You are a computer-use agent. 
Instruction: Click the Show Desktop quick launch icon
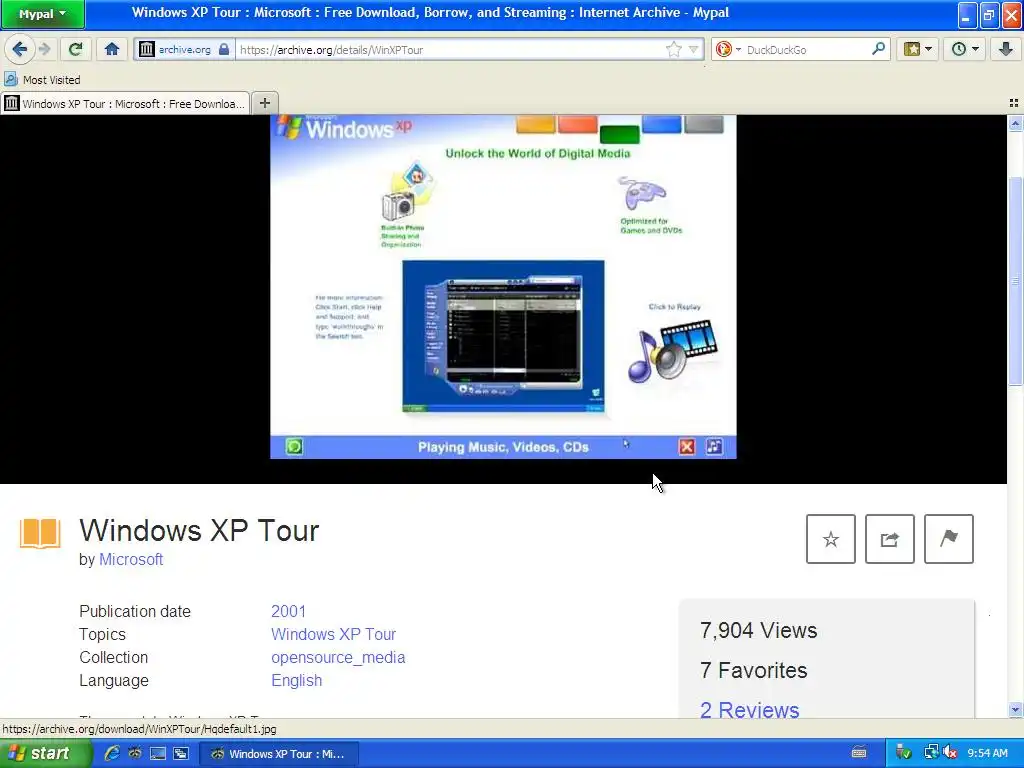coord(157,753)
